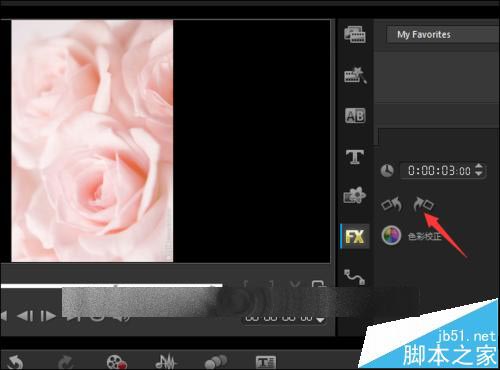The image size is (500, 370).
Task: Open the Transition (AB) library
Action: pyautogui.click(x=355, y=116)
